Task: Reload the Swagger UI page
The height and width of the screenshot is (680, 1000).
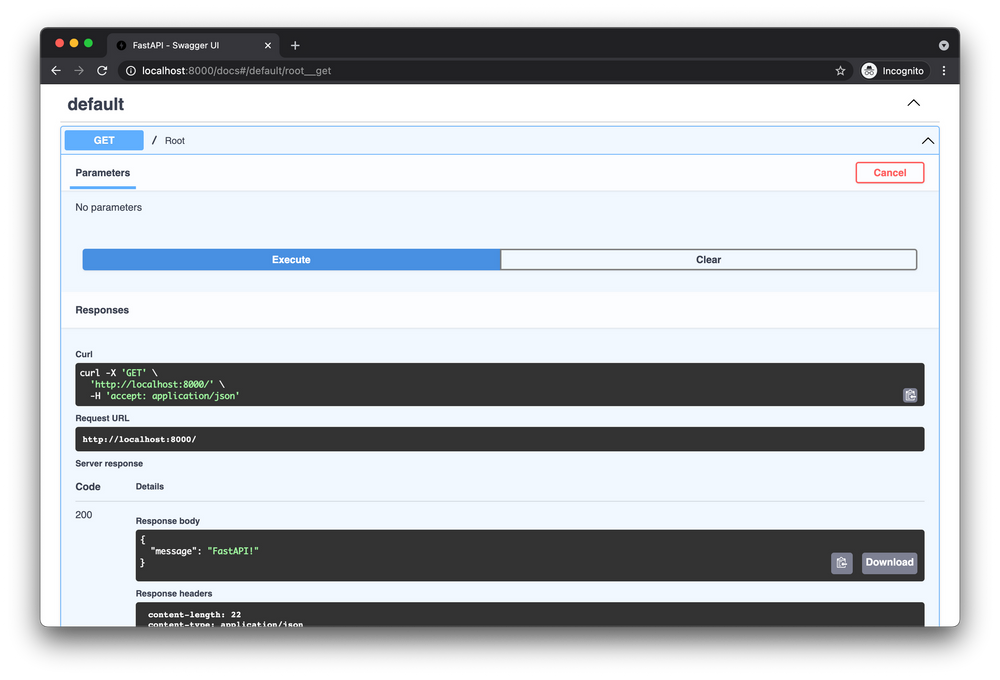Action: click(103, 70)
